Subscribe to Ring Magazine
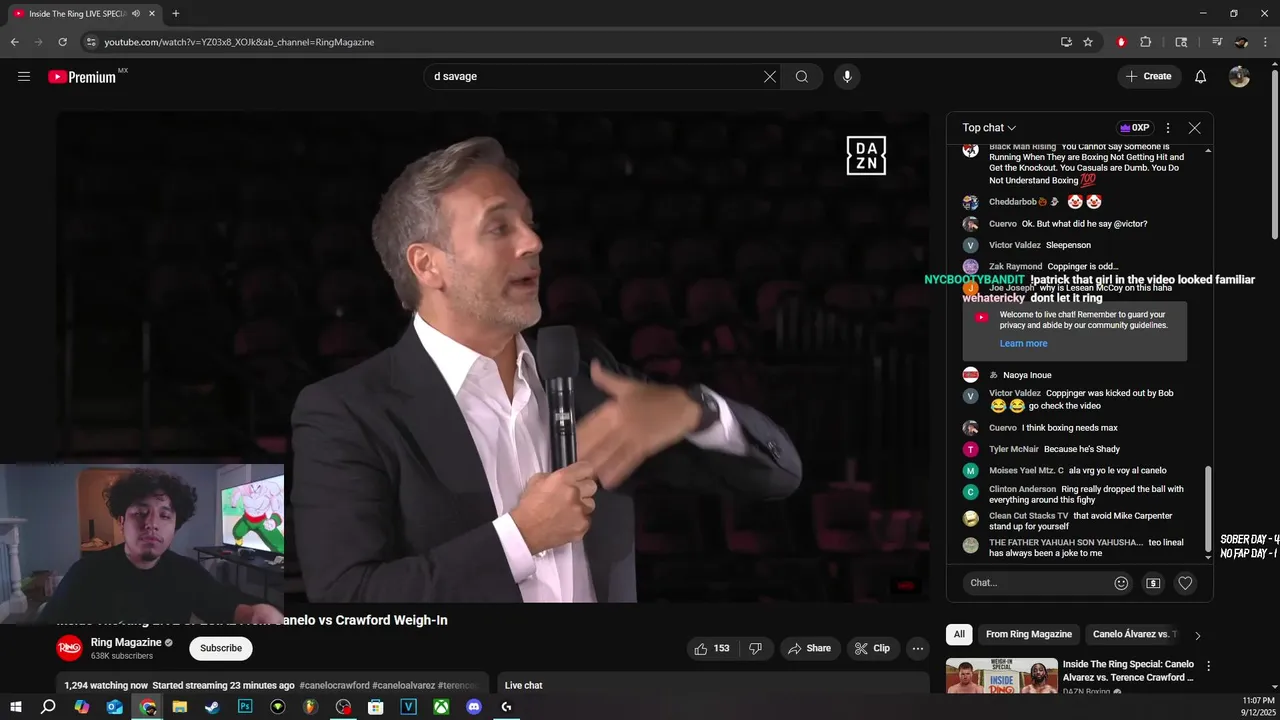The width and height of the screenshot is (1280, 720). 221,648
